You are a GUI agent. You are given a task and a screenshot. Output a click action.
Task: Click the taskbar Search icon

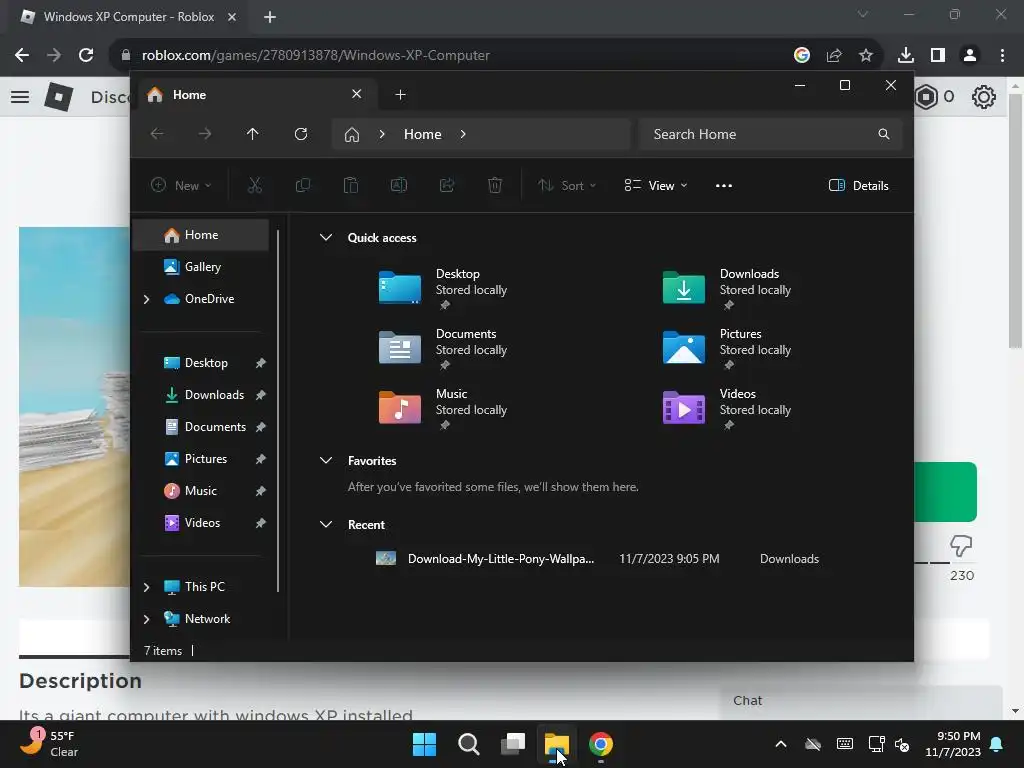[469, 744]
